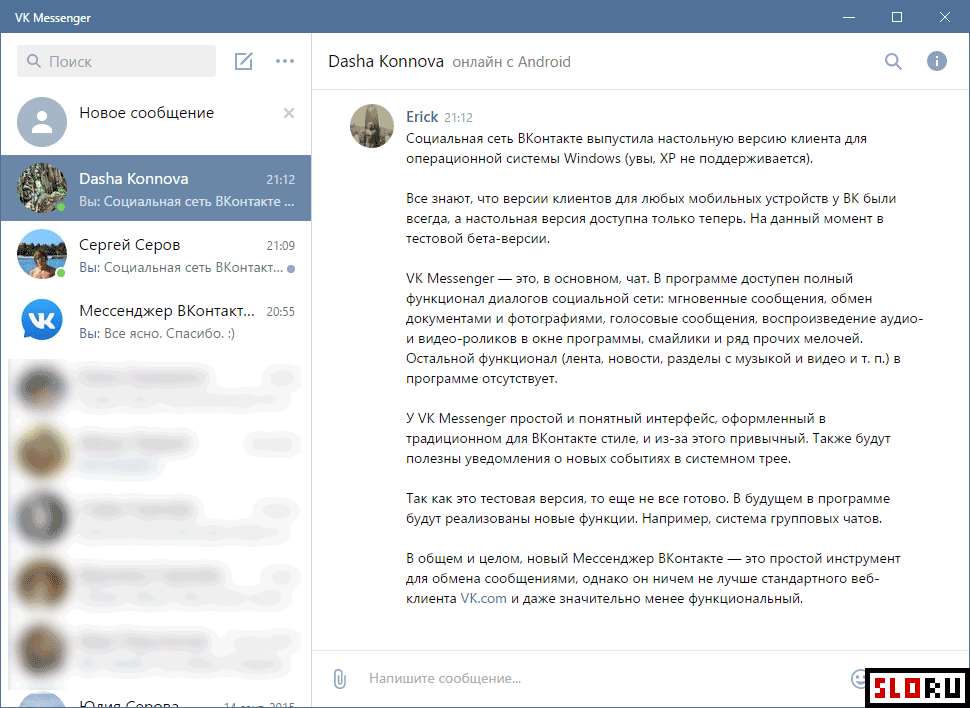Open the Мессенджер ВКонтакте dialog
Image resolution: width=970 pixels, height=708 pixels.
tap(156, 321)
